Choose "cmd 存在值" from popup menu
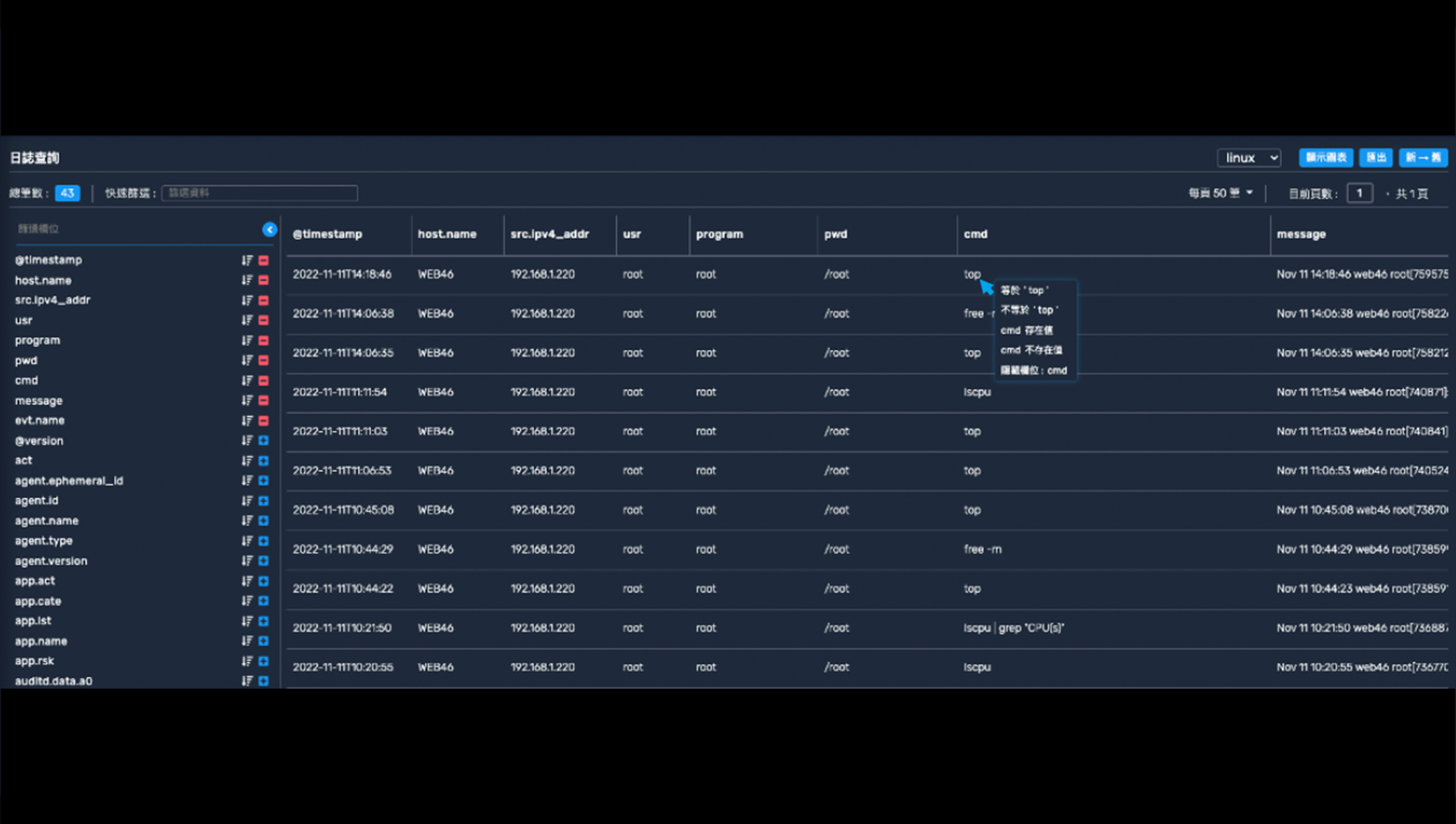 [1026, 330]
